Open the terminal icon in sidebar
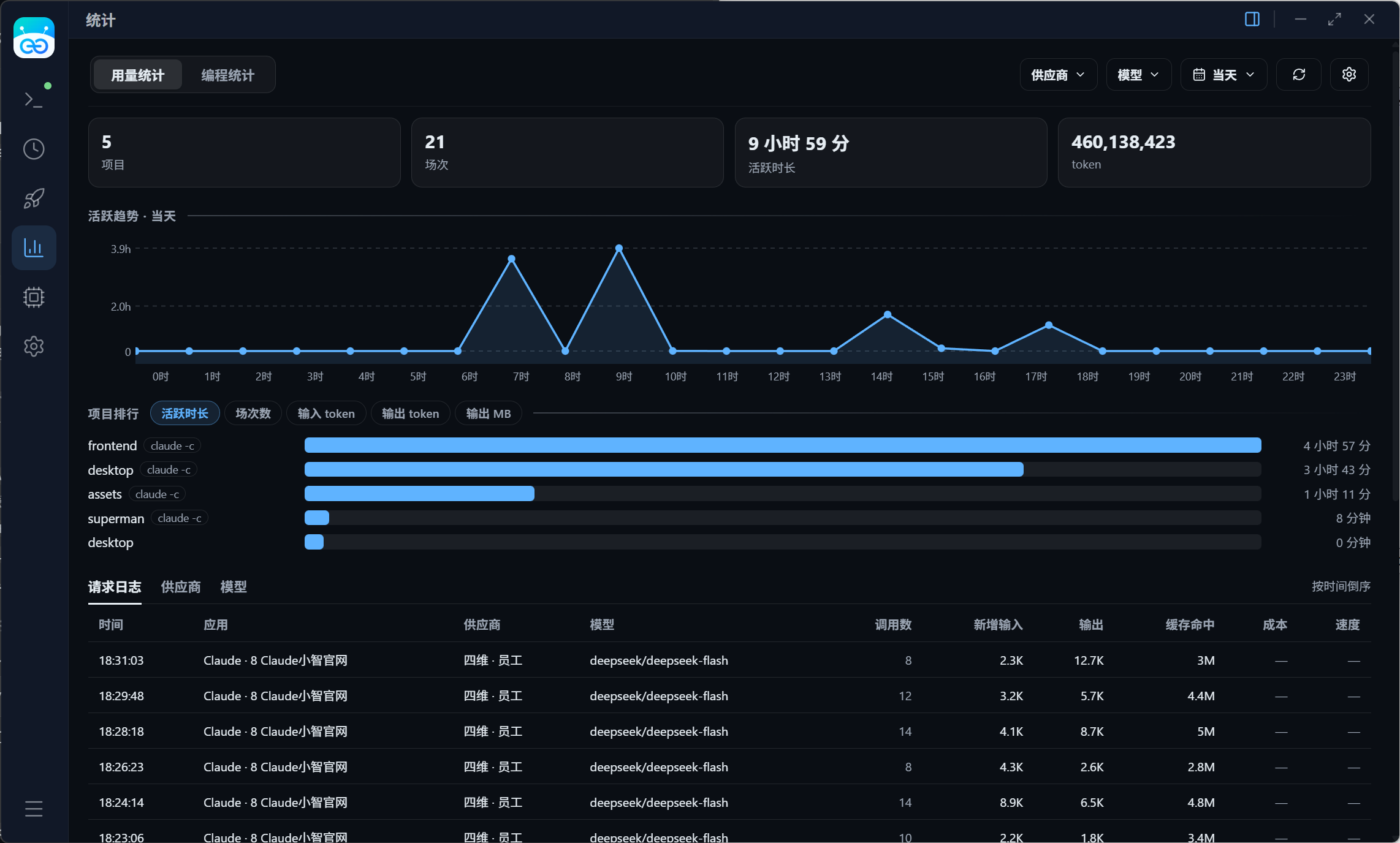 click(34, 99)
